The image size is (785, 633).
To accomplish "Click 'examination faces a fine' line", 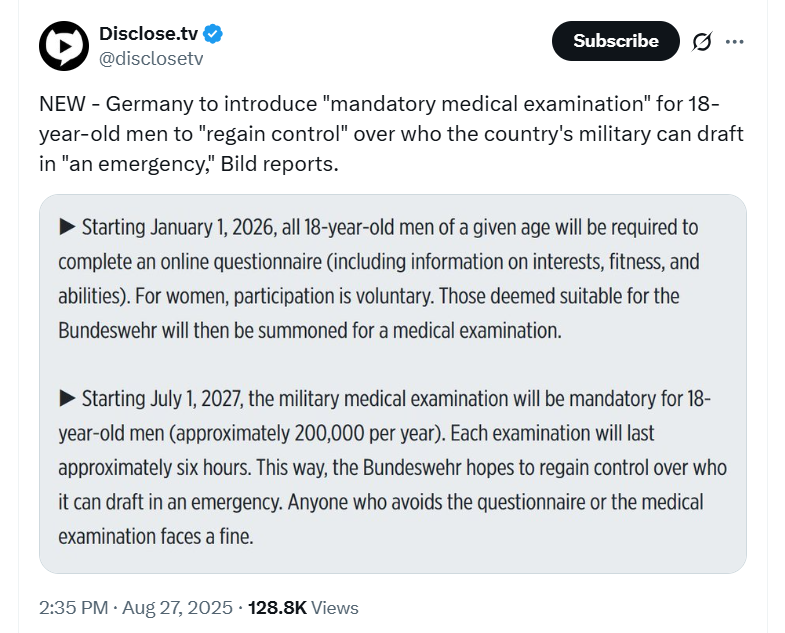I will point(156,536).
